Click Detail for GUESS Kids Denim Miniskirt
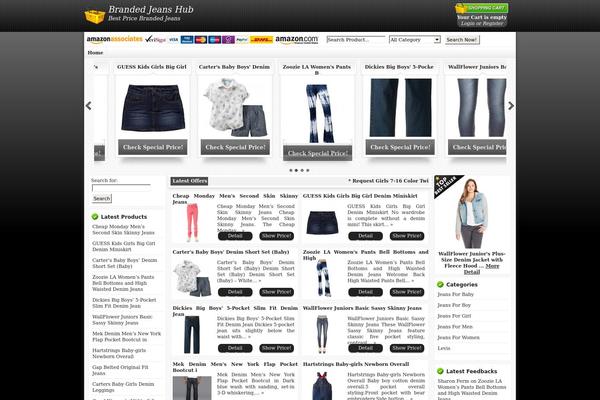 [365, 236]
